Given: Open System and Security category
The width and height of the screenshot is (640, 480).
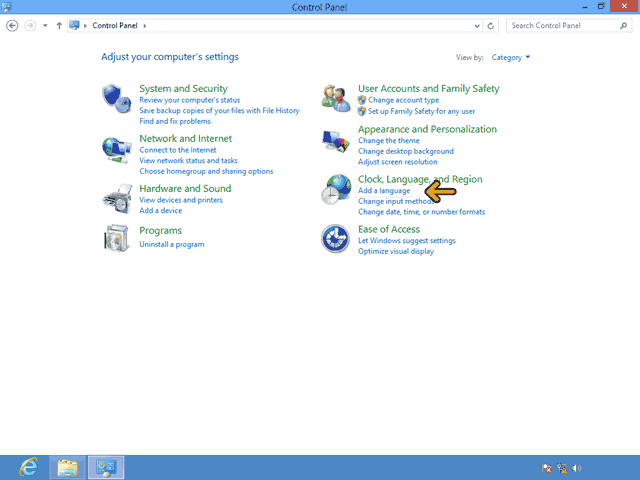Looking at the screenshot, I should tap(183, 89).
